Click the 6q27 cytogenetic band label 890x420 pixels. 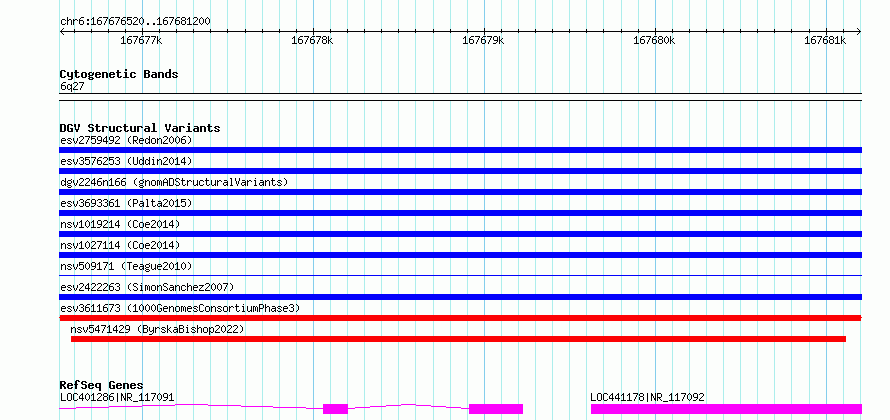click(x=72, y=86)
